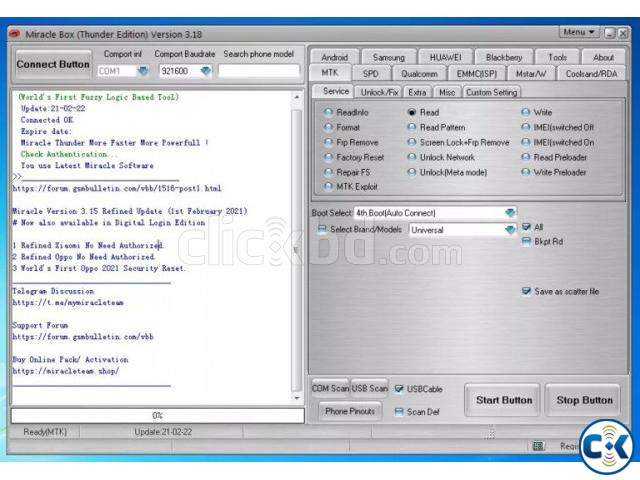
Task: Switch to the SPD tab
Action: [371, 74]
